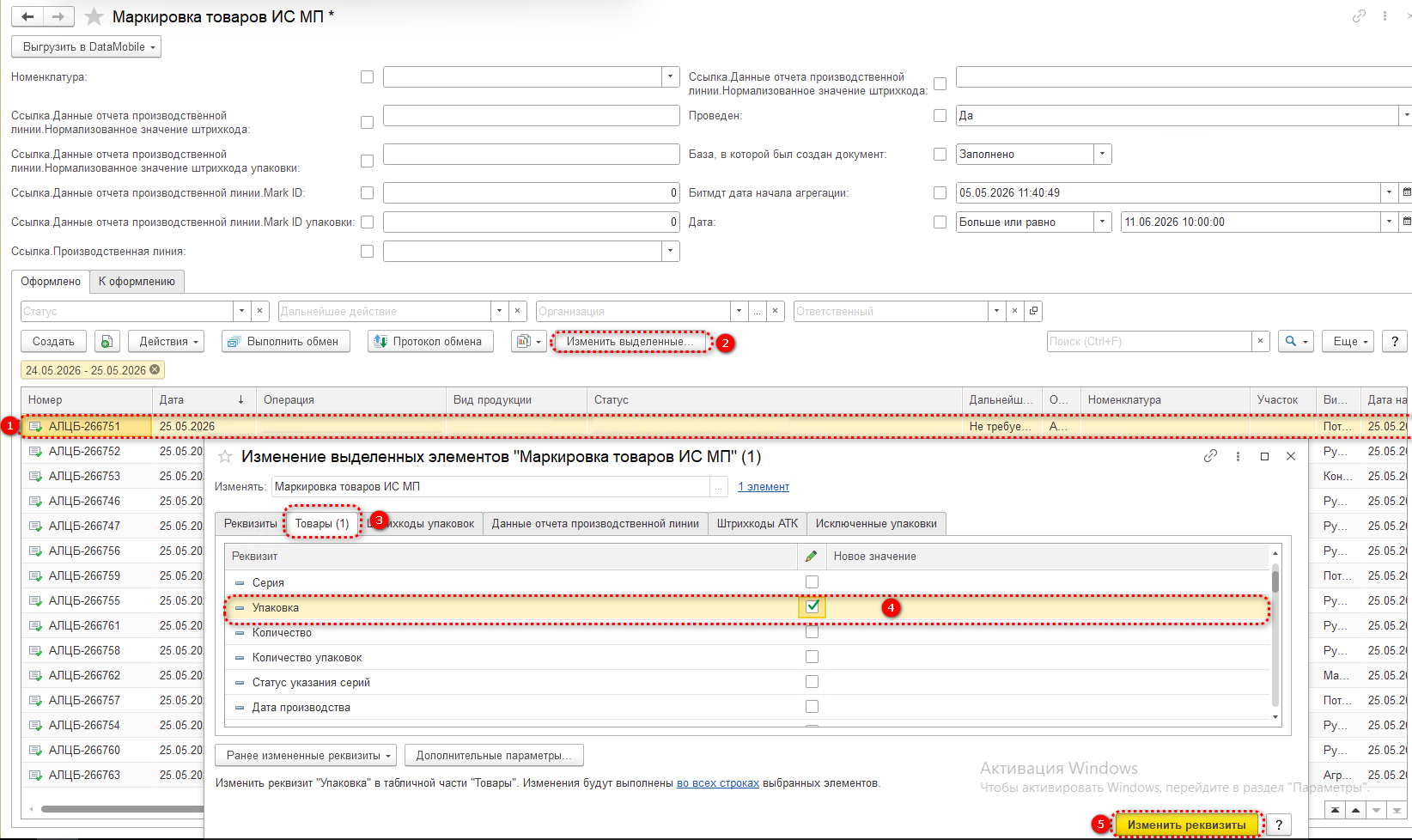1412x840 pixels.
Task: Star the Изменение выделенных элементов dialog
Action: tap(225, 457)
